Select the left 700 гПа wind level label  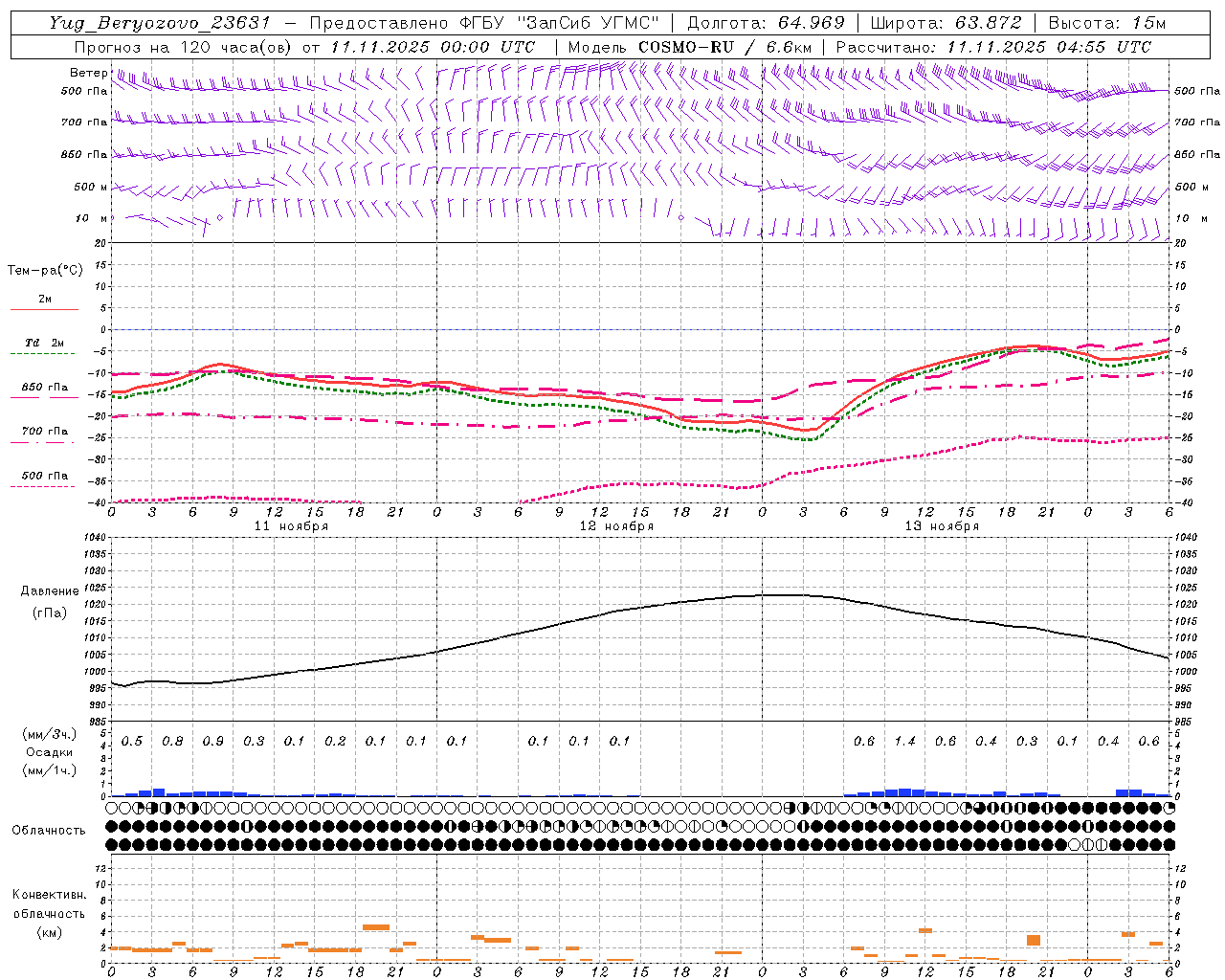[84, 122]
